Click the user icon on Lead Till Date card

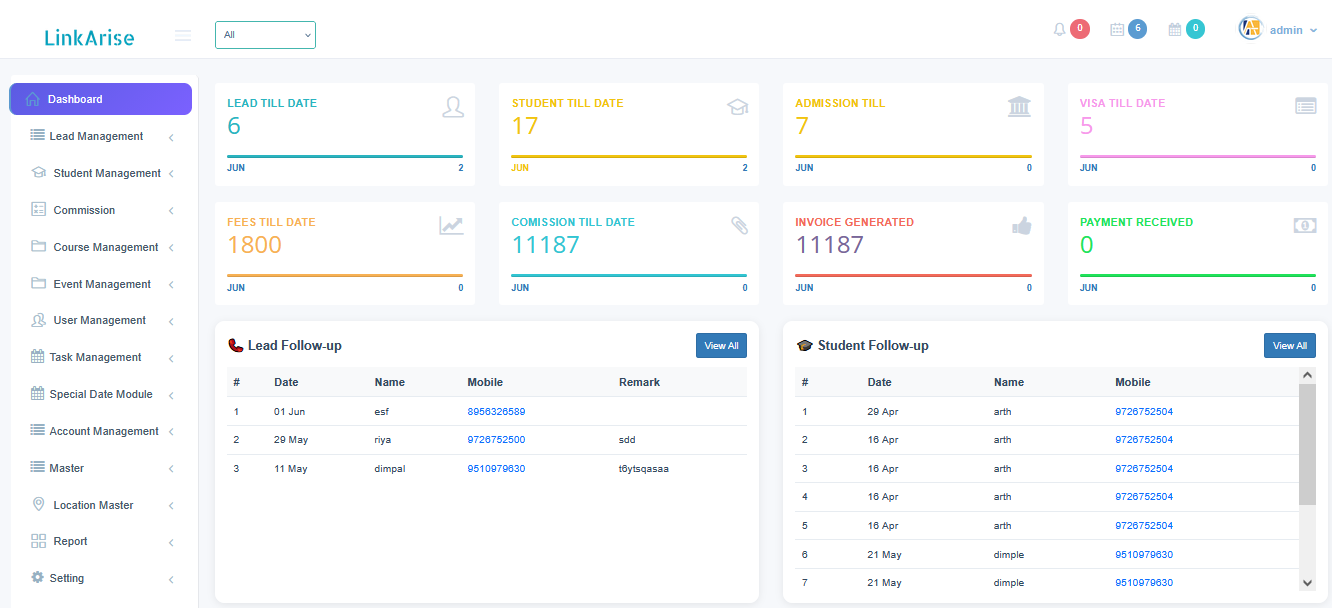(x=453, y=107)
